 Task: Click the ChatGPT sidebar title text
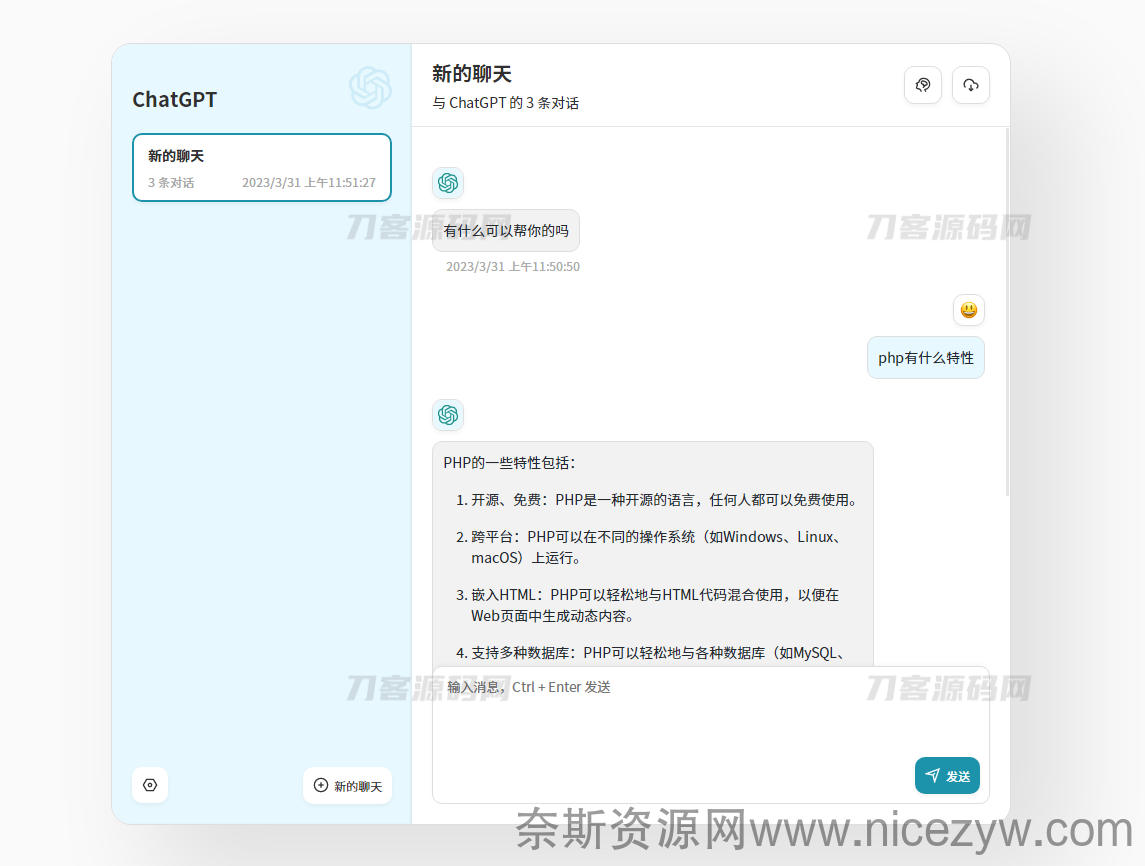[175, 99]
